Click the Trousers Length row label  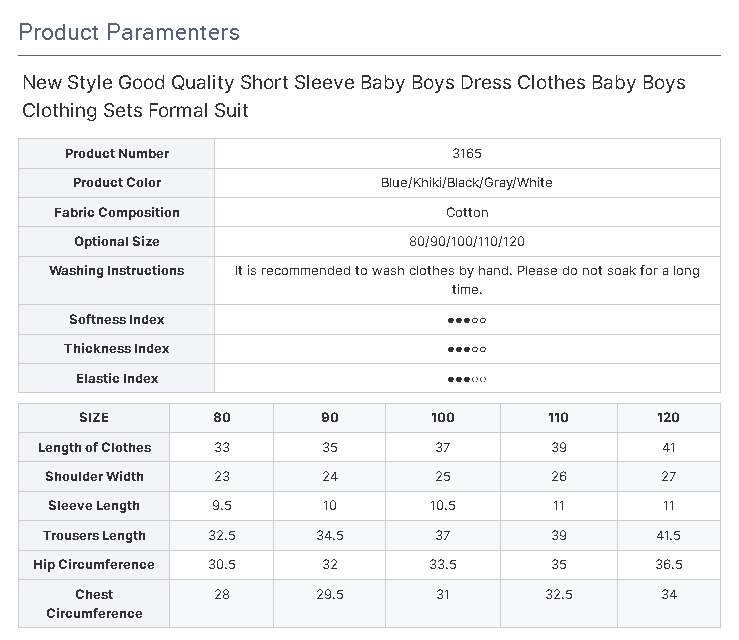tap(94, 536)
